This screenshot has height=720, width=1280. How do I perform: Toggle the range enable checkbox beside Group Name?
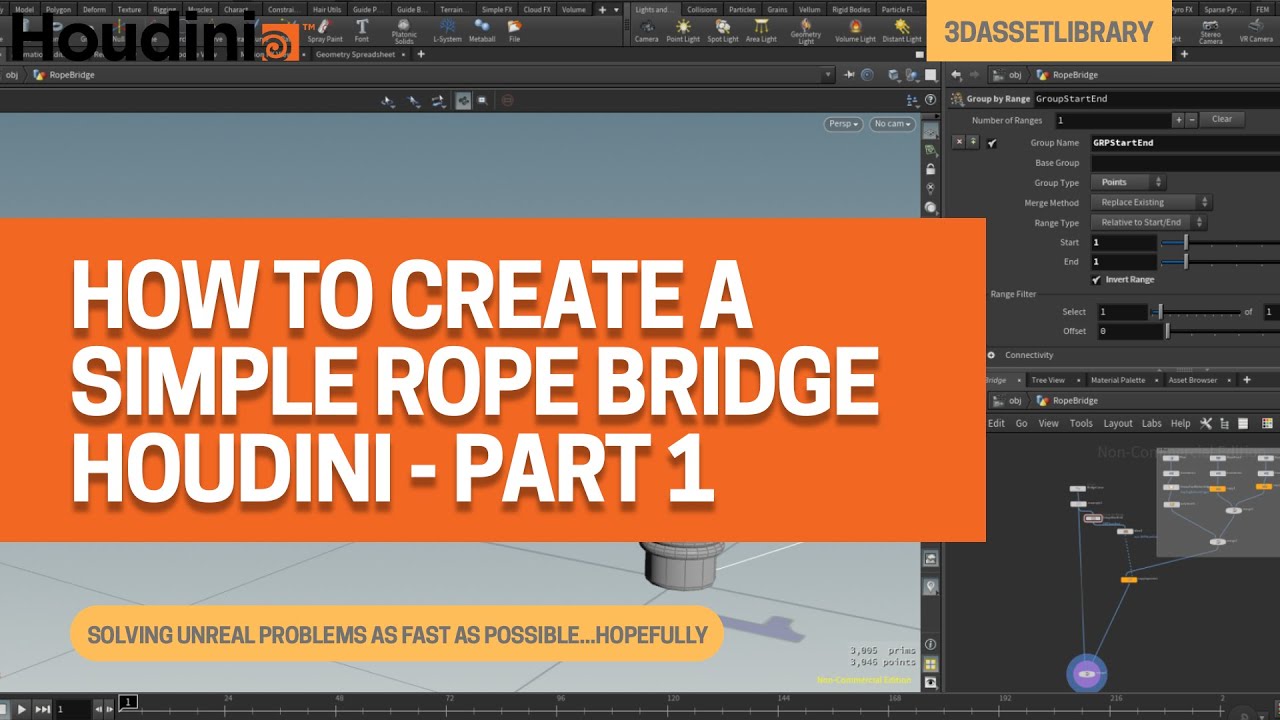tap(992, 143)
